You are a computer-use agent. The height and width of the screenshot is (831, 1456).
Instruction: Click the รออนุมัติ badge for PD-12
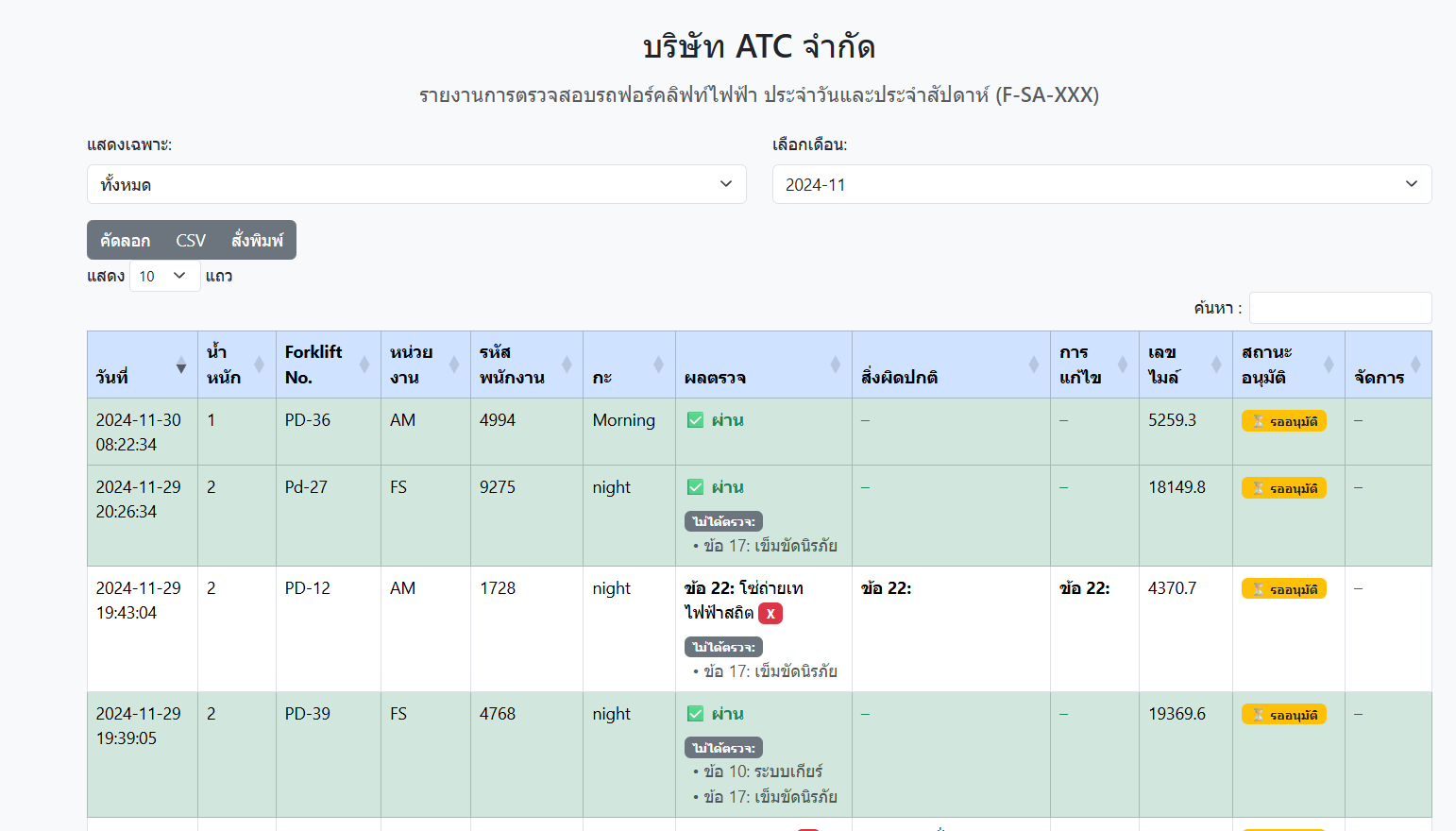click(x=1283, y=589)
